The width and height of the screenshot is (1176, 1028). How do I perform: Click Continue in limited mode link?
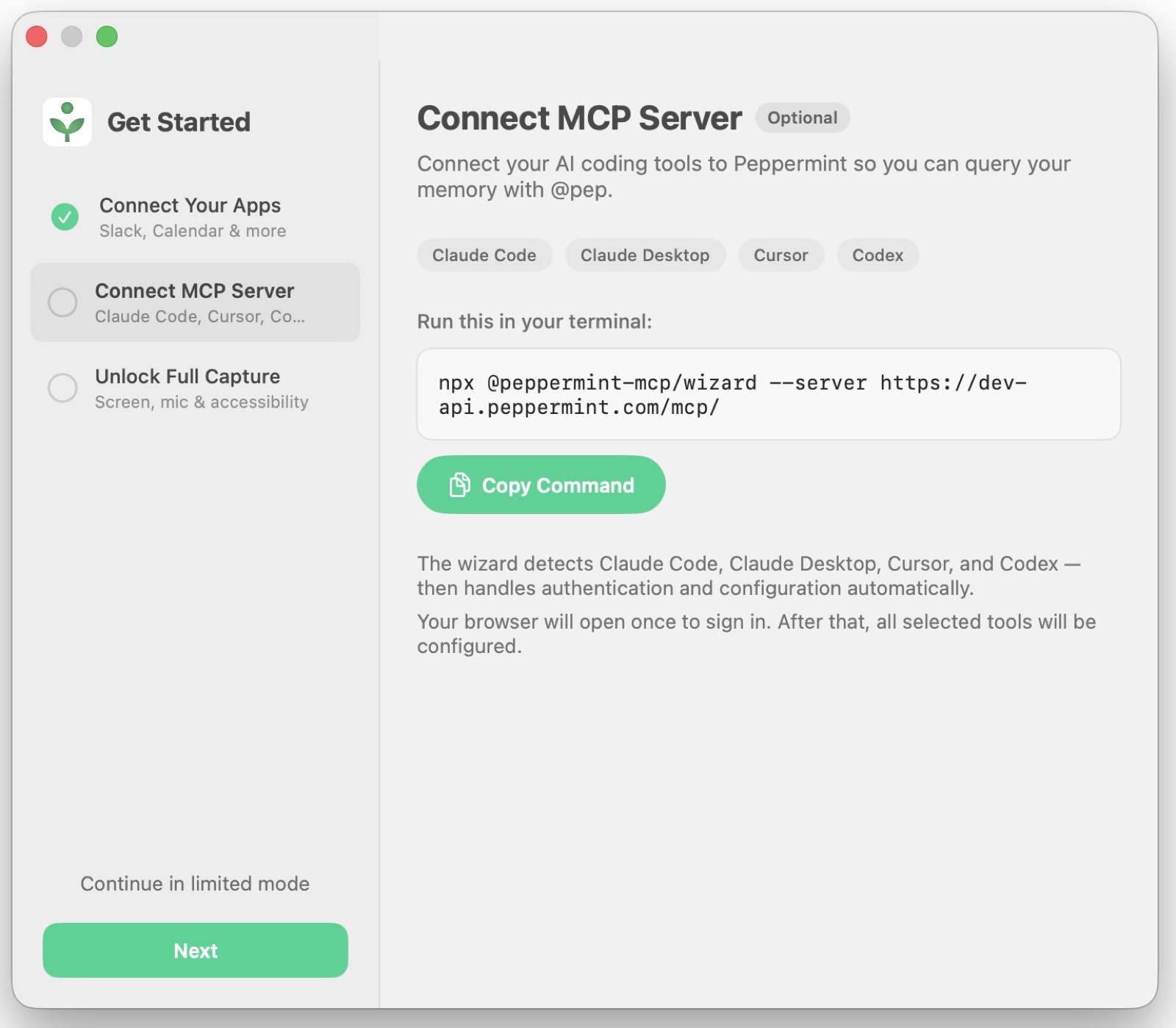(x=195, y=883)
